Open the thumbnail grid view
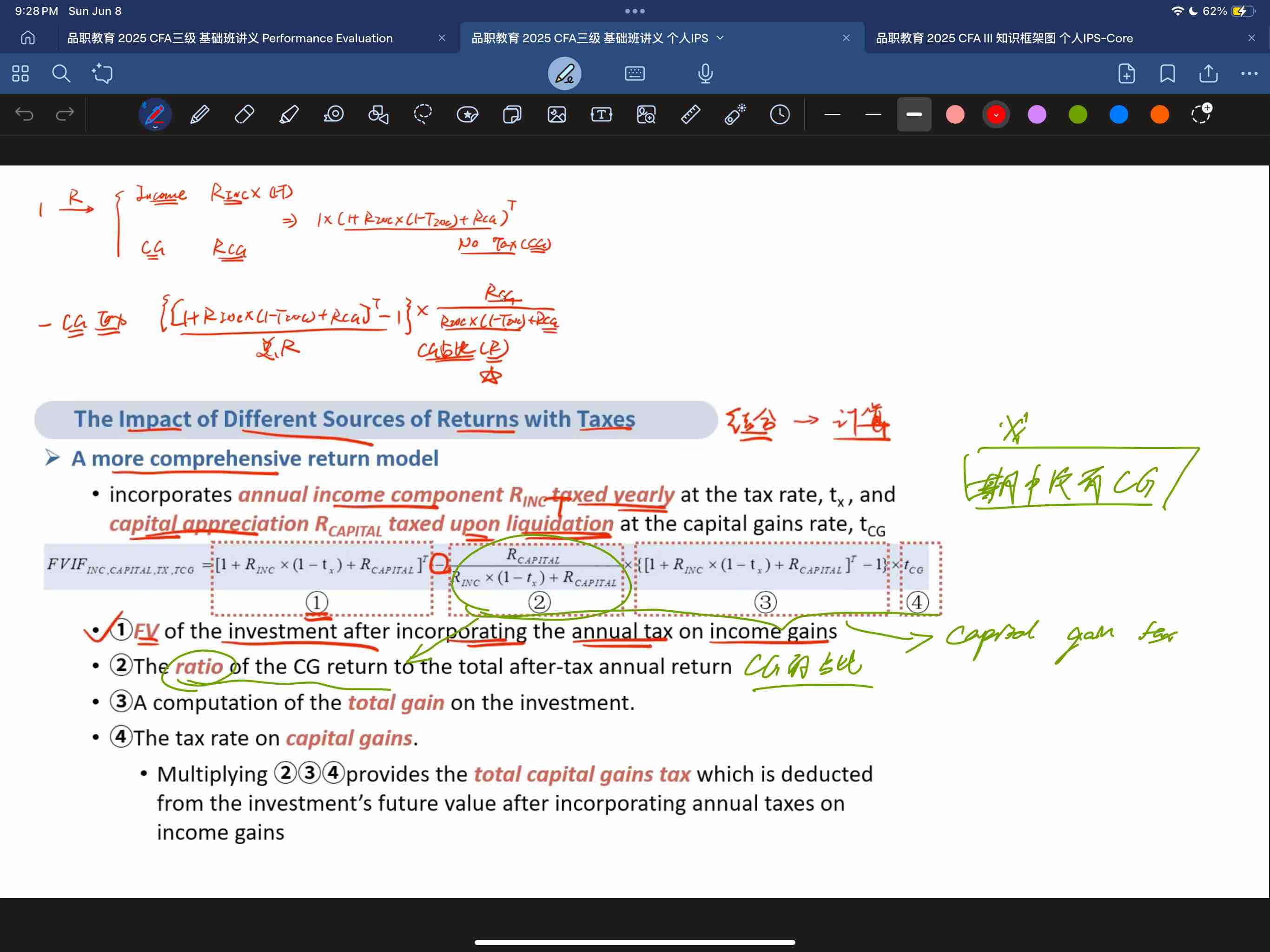1270x952 pixels. [x=20, y=73]
